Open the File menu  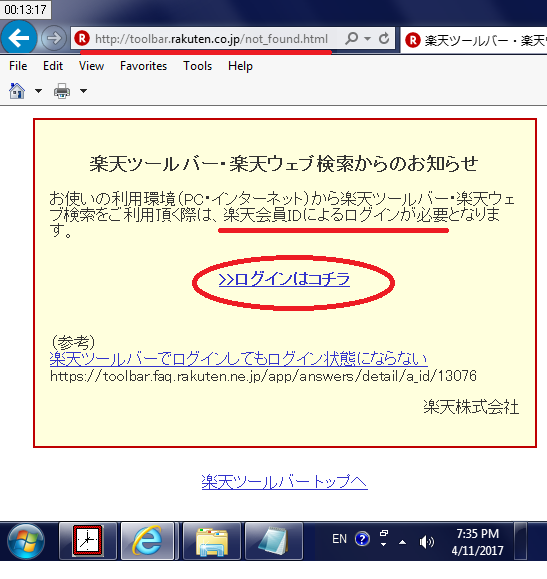click(x=18, y=66)
